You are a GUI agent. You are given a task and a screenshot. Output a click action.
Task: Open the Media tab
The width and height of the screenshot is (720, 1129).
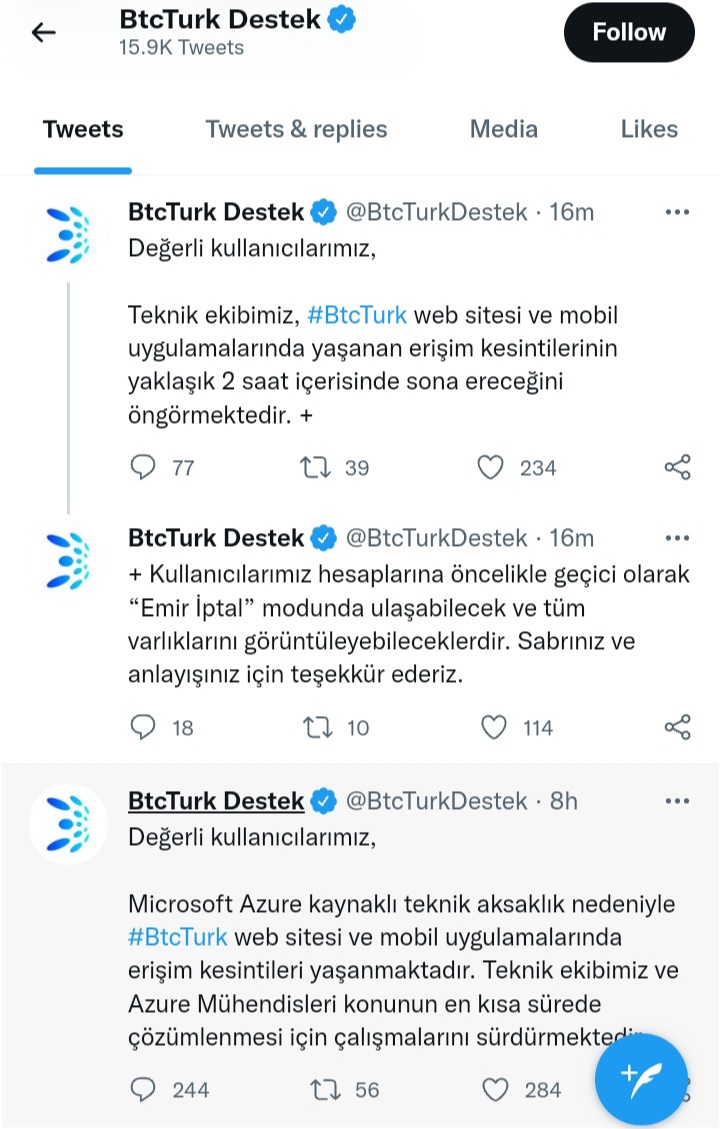[503, 129]
